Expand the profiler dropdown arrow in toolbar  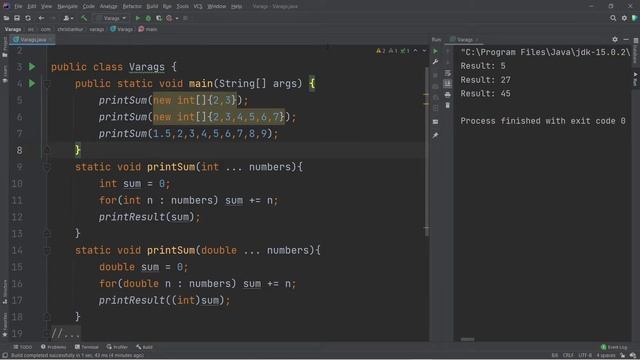click(x=177, y=18)
